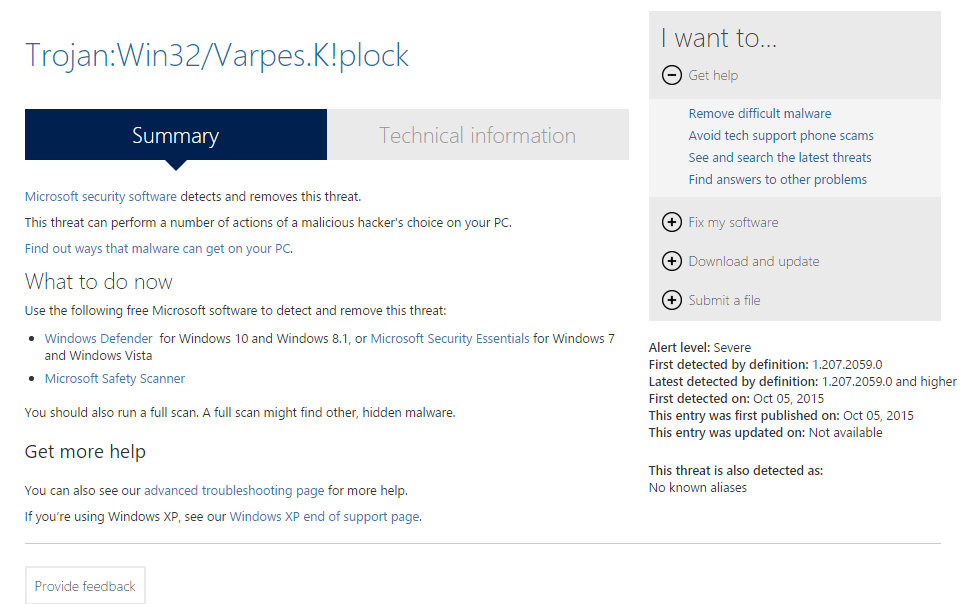Select the Summary tab
This screenshot has height=604, width=966.
pos(175,135)
